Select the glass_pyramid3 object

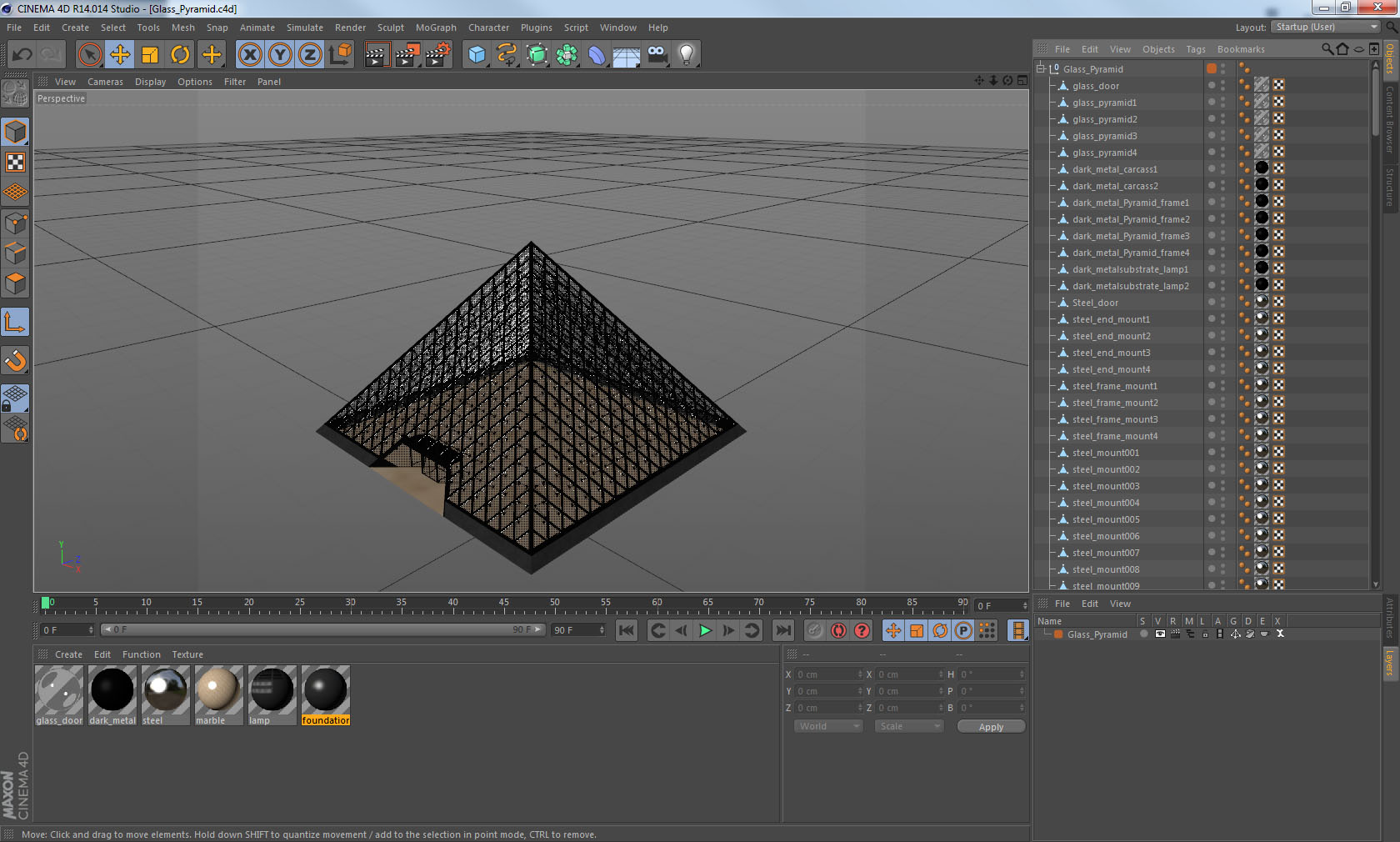point(1104,136)
